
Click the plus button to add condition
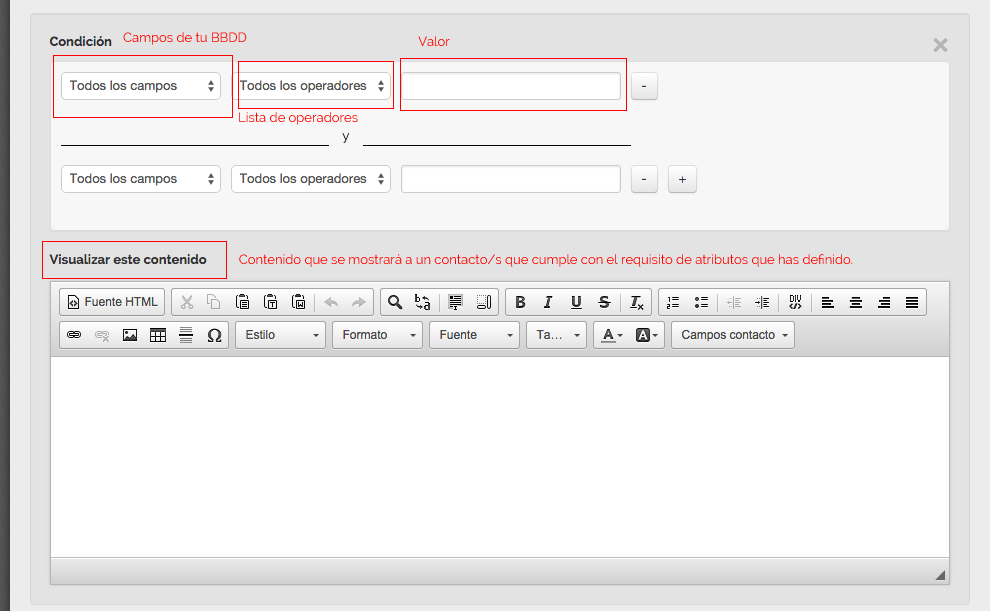[682, 179]
